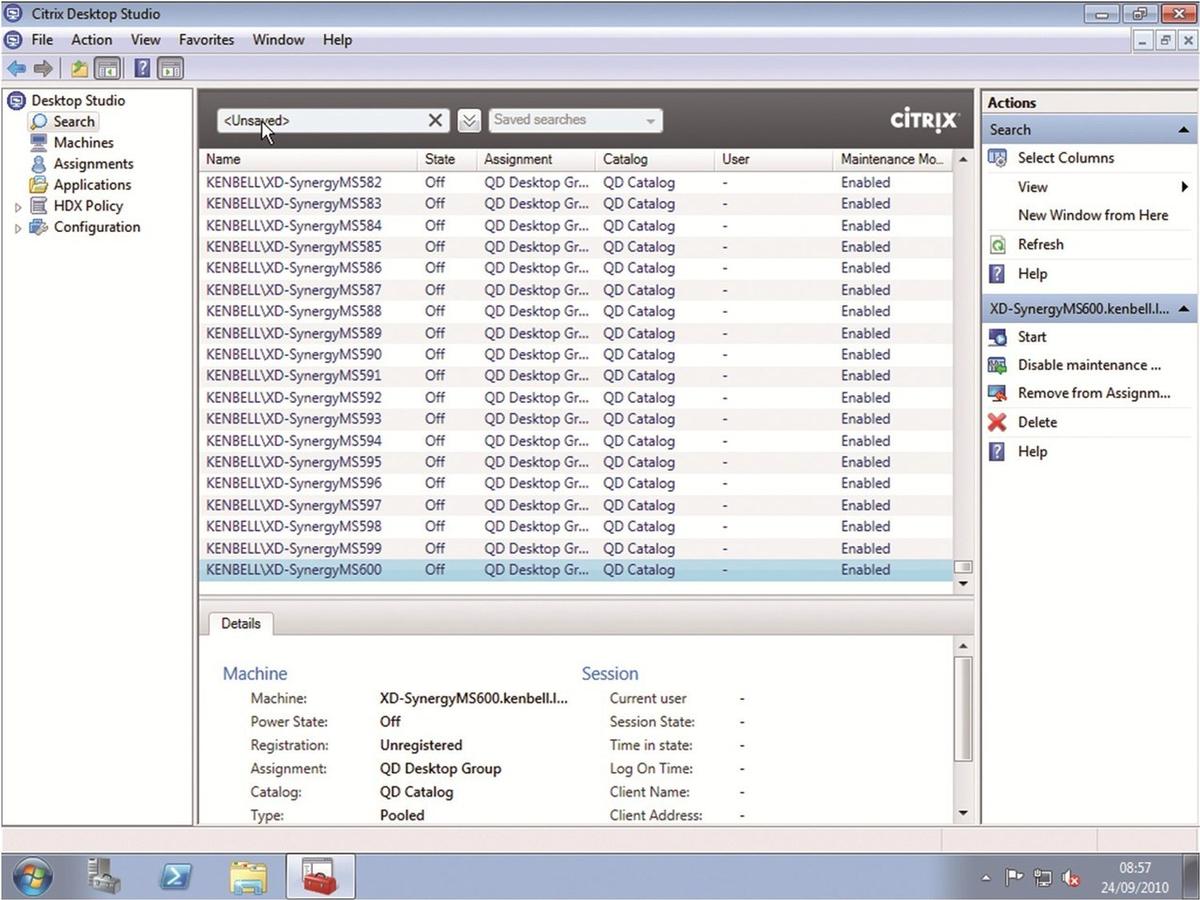
Task: Click the Off state in XD-SynergyMS592 row
Action: point(435,398)
